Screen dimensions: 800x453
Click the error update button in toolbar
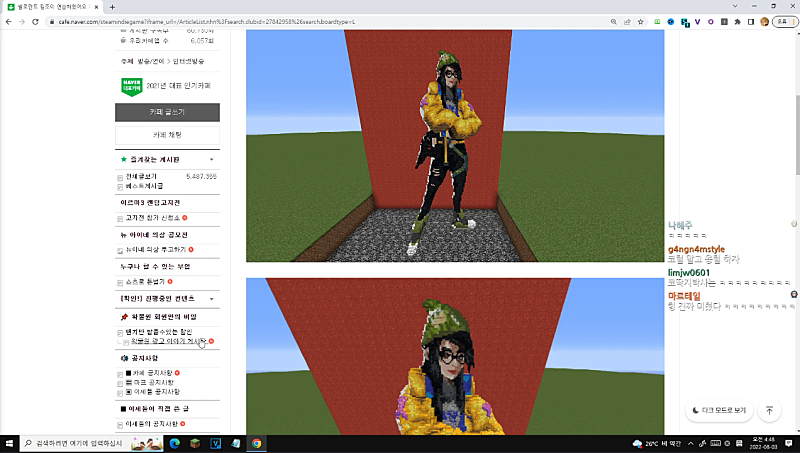tap(785, 22)
